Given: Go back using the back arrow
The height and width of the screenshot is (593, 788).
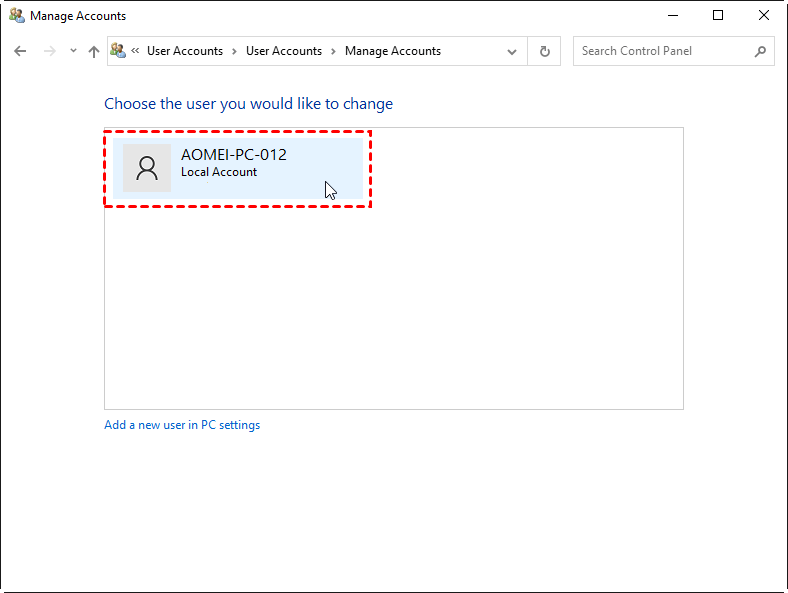Looking at the screenshot, I should pyautogui.click(x=20, y=51).
